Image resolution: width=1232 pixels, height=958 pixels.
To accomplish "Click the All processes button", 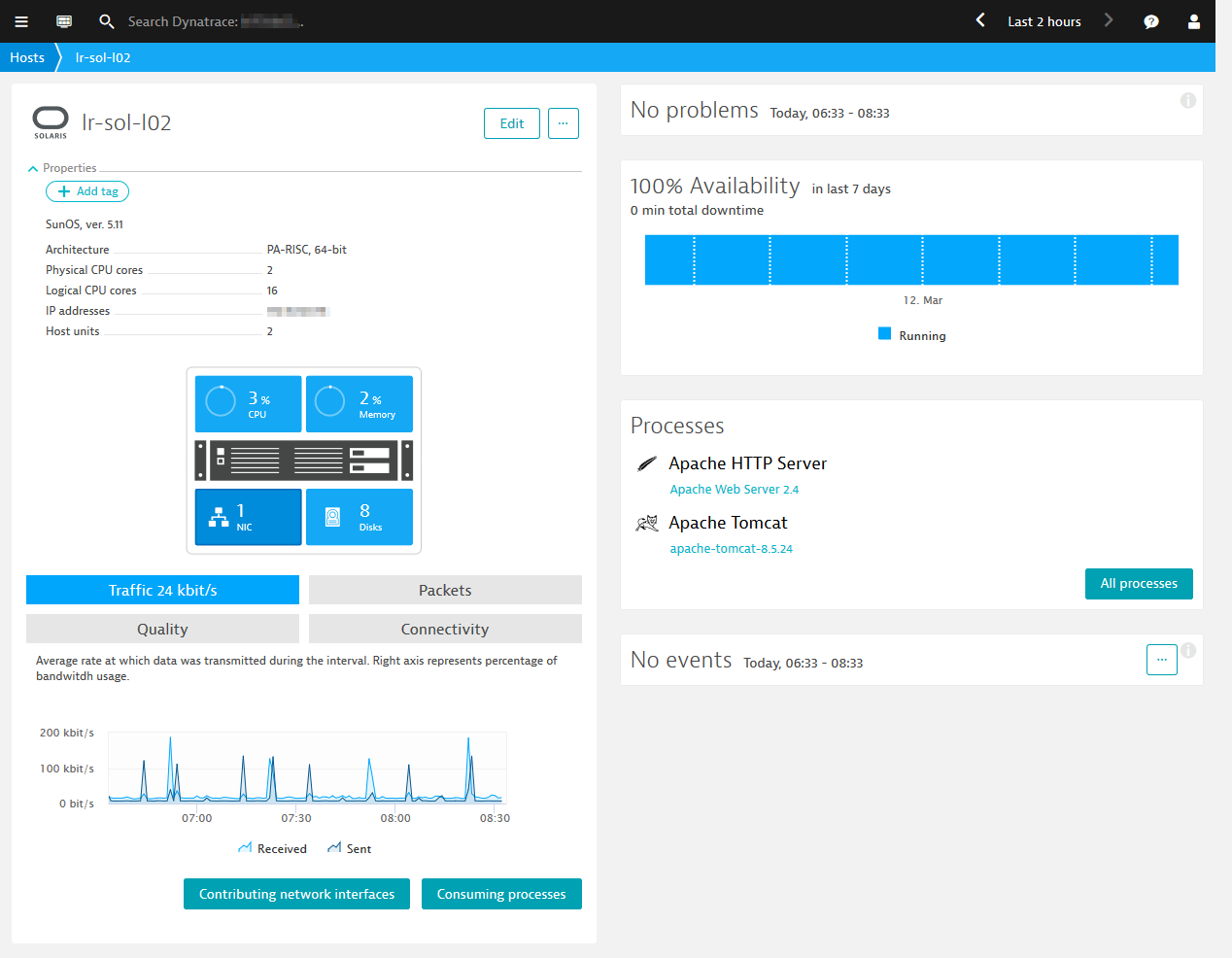I will (x=1139, y=584).
